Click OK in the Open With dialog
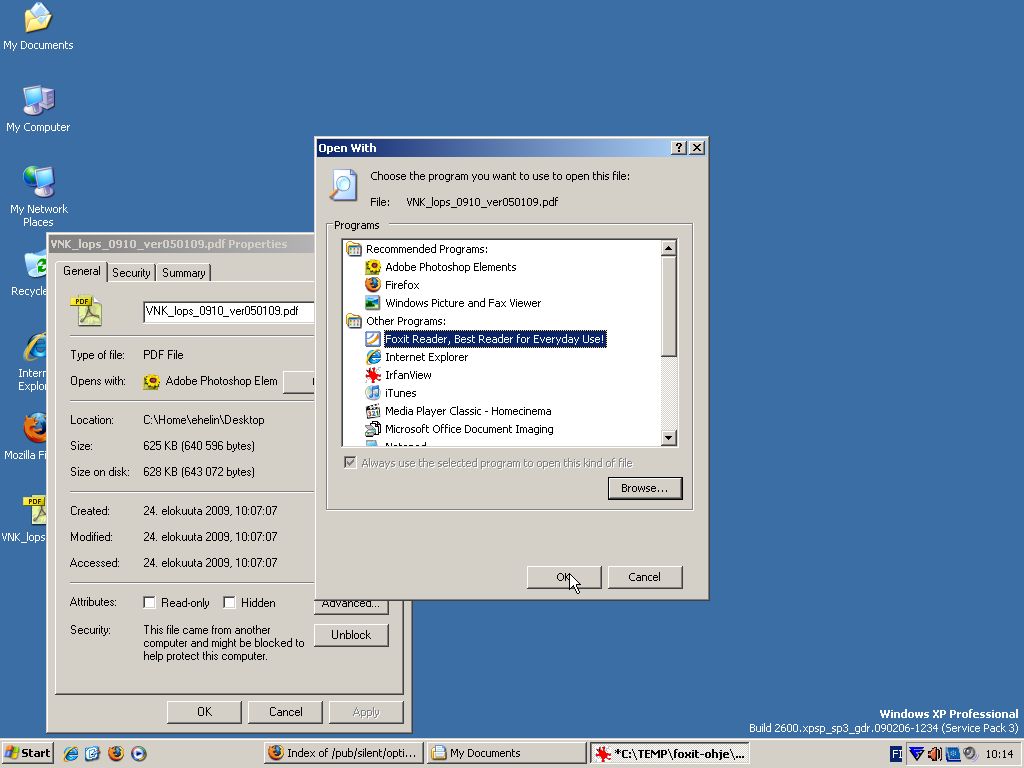The image size is (1024, 768). pyautogui.click(x=564, y=577)
